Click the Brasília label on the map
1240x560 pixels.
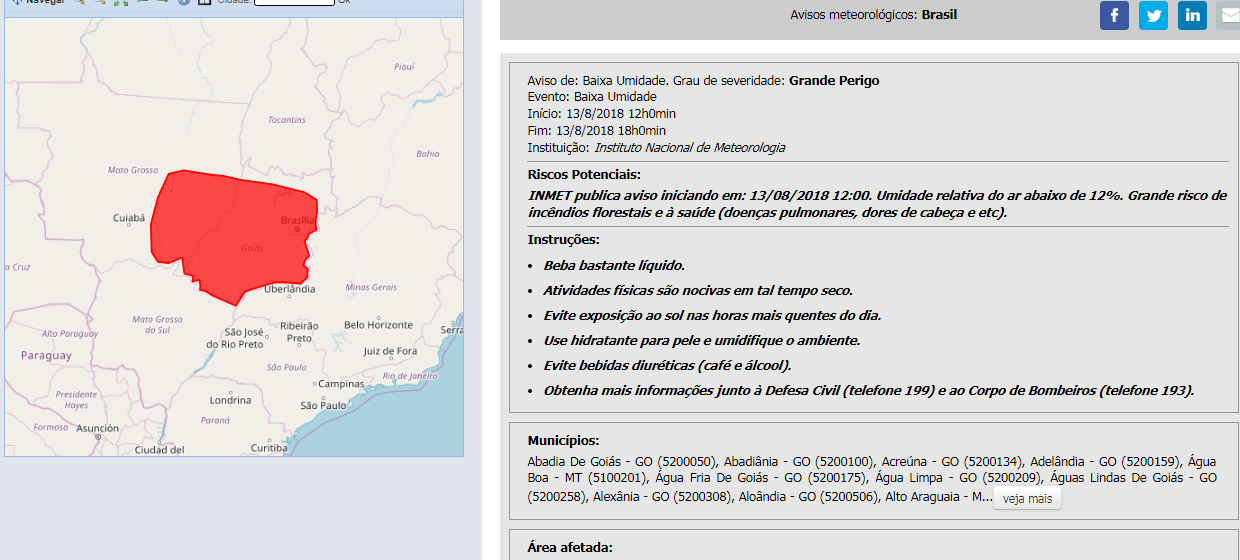tap(297, 220)
